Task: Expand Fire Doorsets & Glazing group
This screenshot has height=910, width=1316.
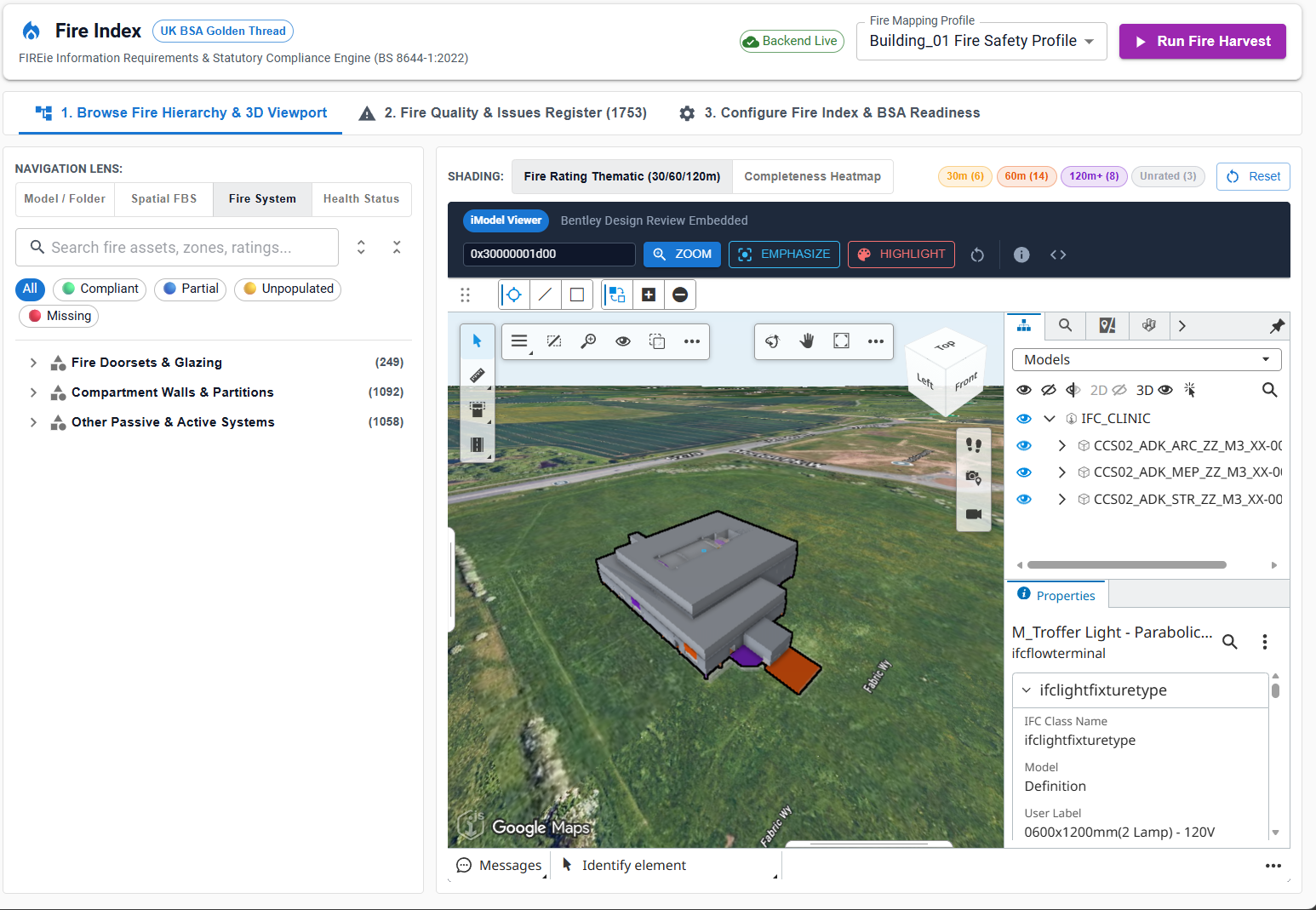Action: pos(33,363)
